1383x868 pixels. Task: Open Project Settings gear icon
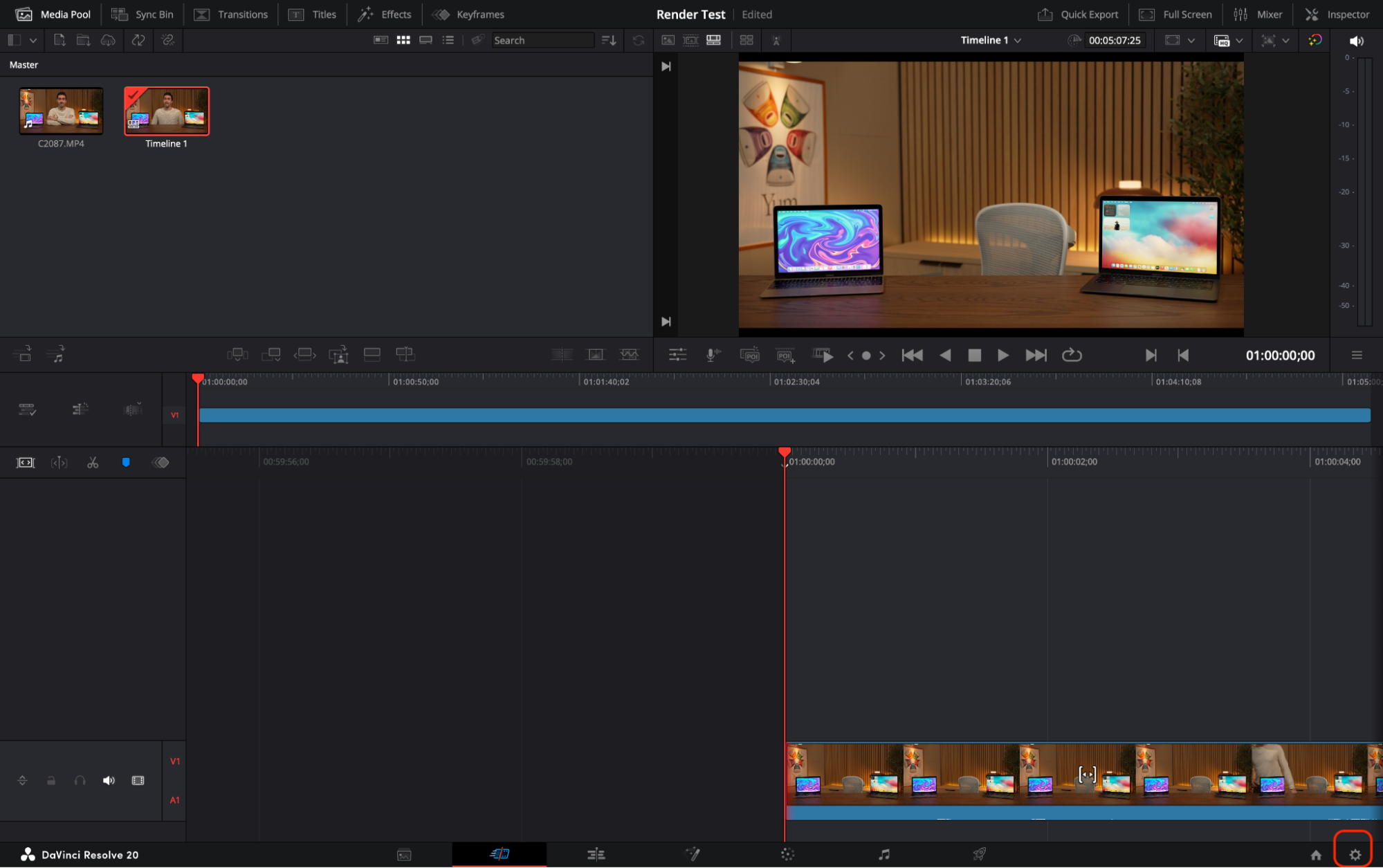click(x=1354, y=855)
